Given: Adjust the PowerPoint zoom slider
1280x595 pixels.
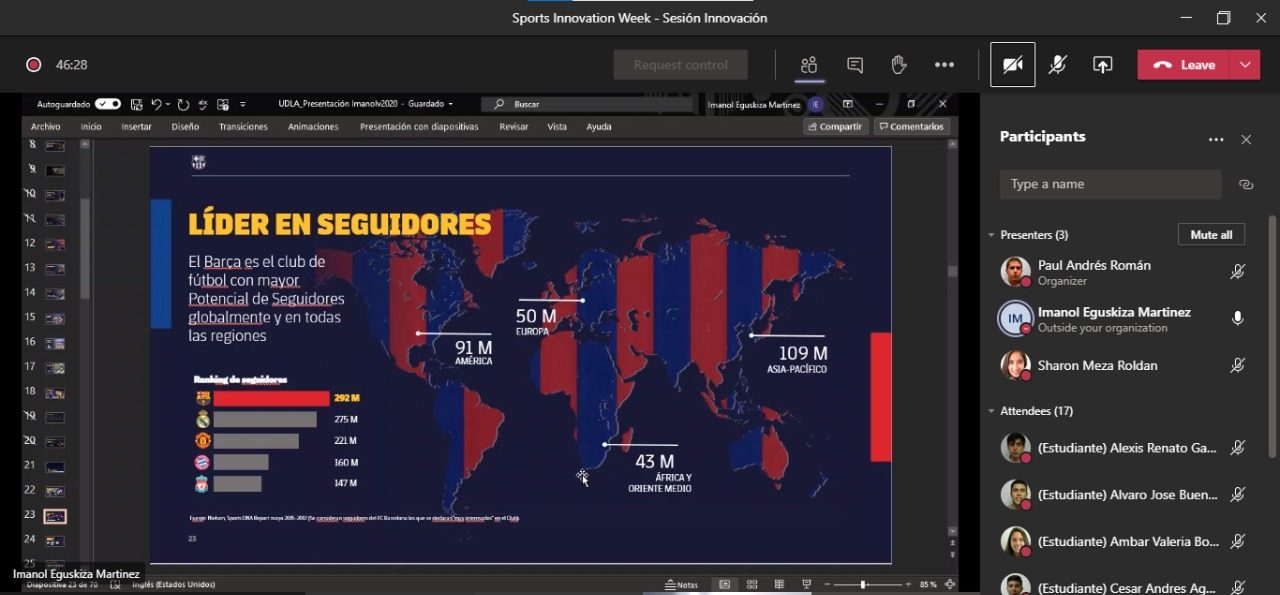Looking at the screenshot, I should 863,584.
